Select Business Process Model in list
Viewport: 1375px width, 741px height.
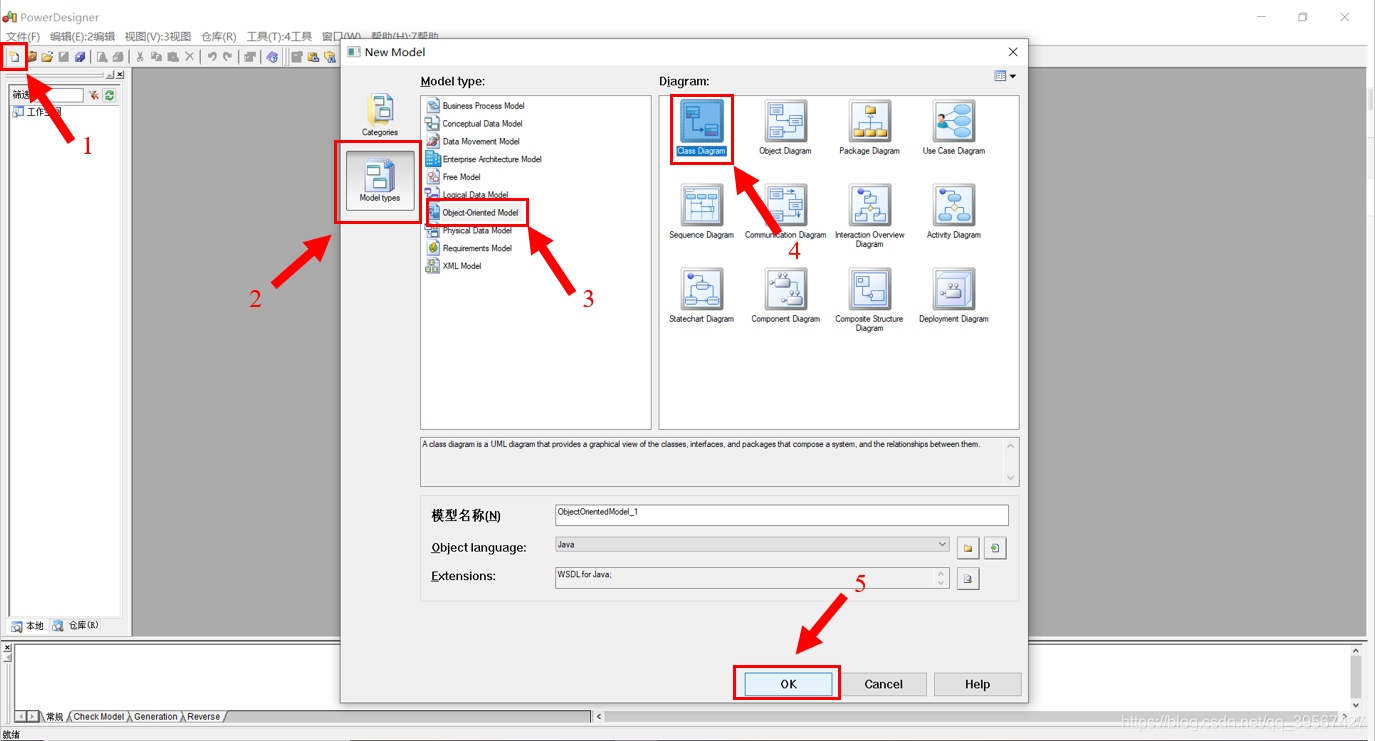tap(475, 106)
